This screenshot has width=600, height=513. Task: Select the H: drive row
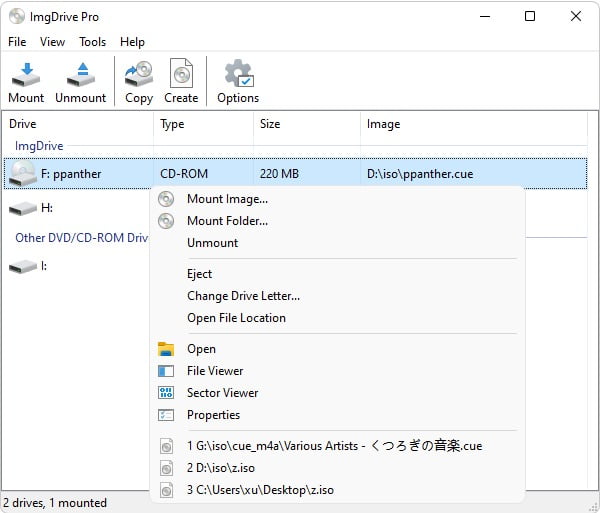point(77,209)
